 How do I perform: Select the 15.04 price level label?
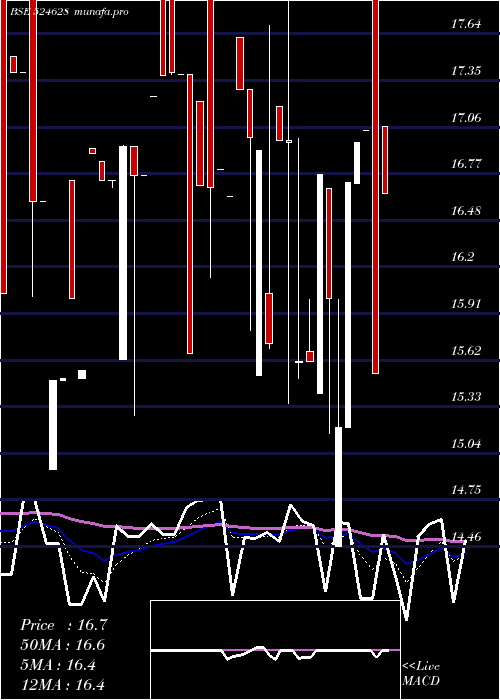466,443
